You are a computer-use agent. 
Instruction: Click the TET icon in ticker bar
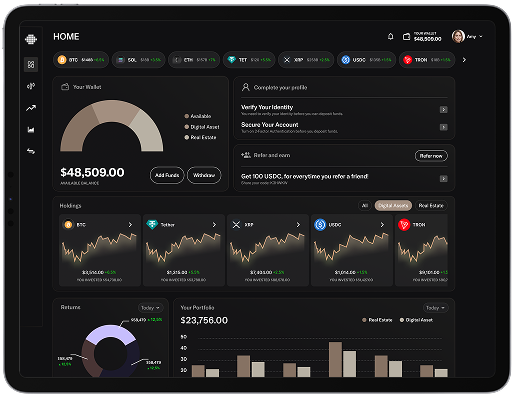[x=232, y=60]
